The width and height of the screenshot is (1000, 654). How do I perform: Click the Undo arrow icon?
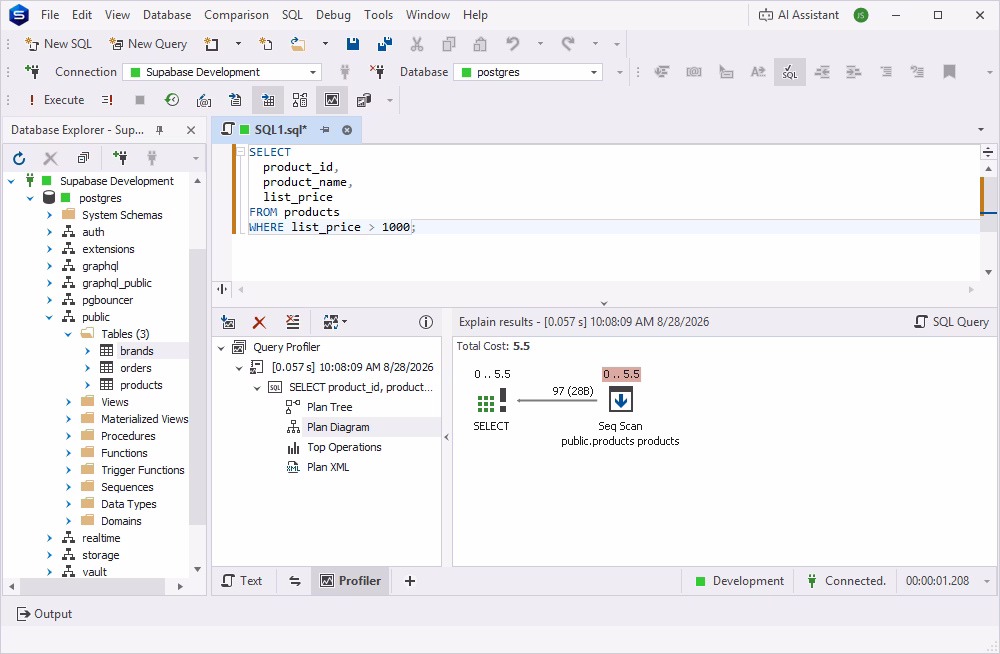click(x=512, y=44)
